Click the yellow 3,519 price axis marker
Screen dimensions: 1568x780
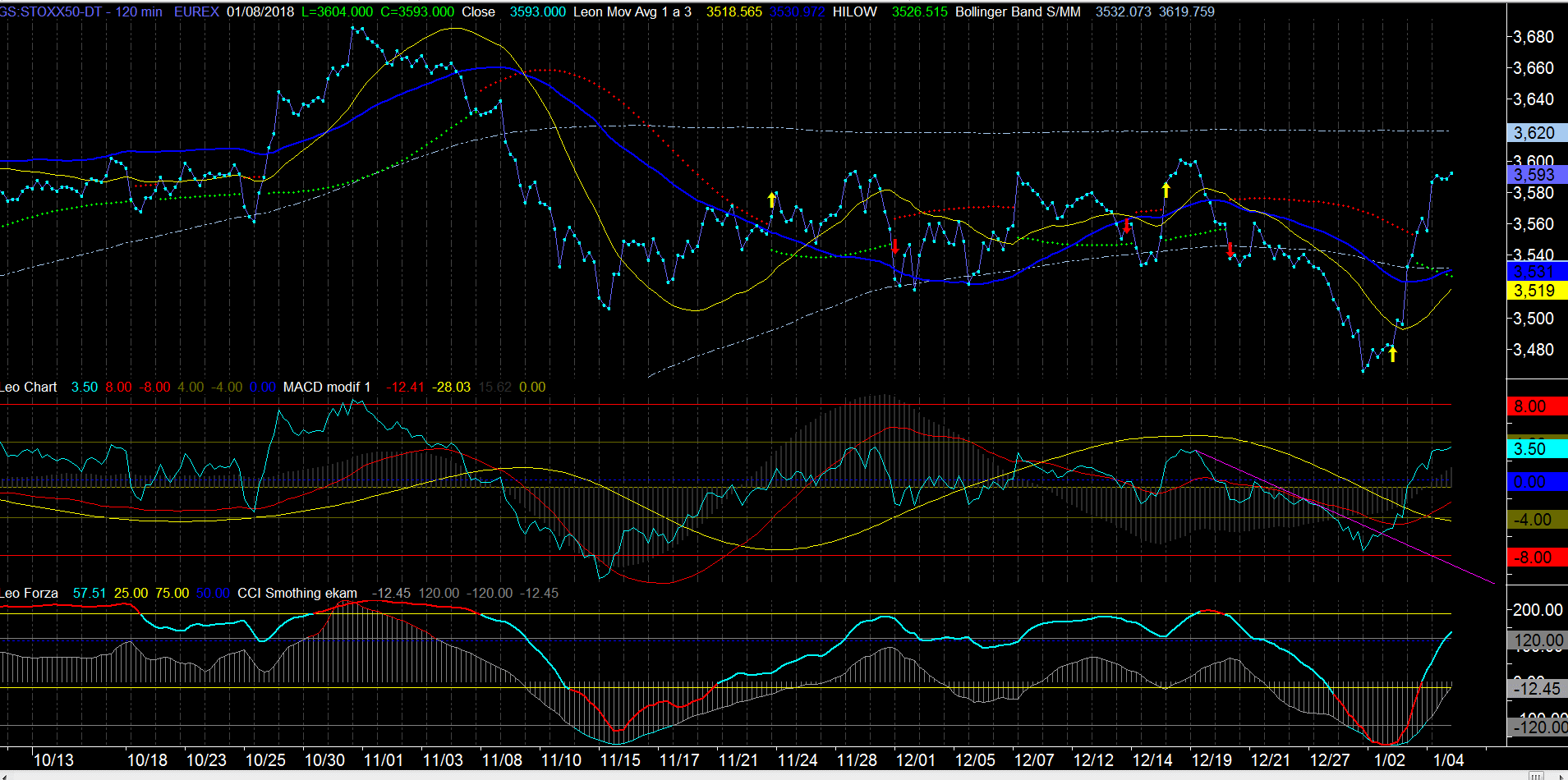click(1538, 290)
